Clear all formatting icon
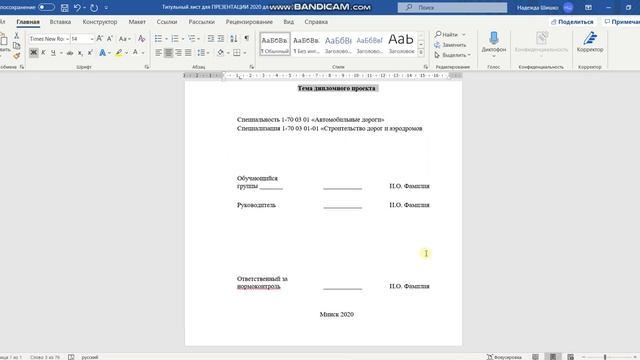Image resolution: width=640 pixels, height=360 pixels. [142, 39]
